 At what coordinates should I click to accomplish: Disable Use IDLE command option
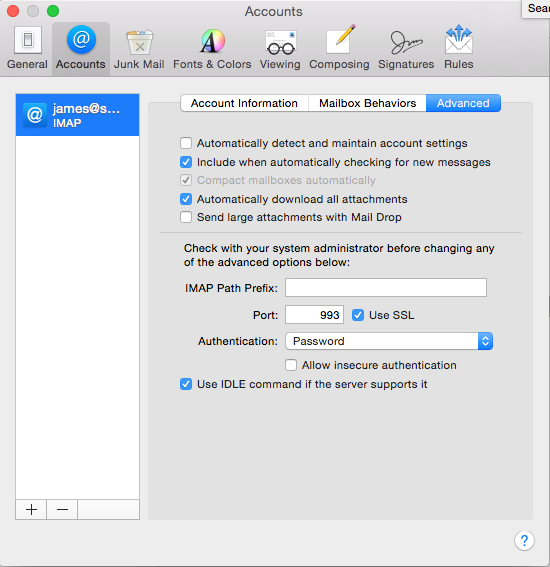click(x=186, y=384)
